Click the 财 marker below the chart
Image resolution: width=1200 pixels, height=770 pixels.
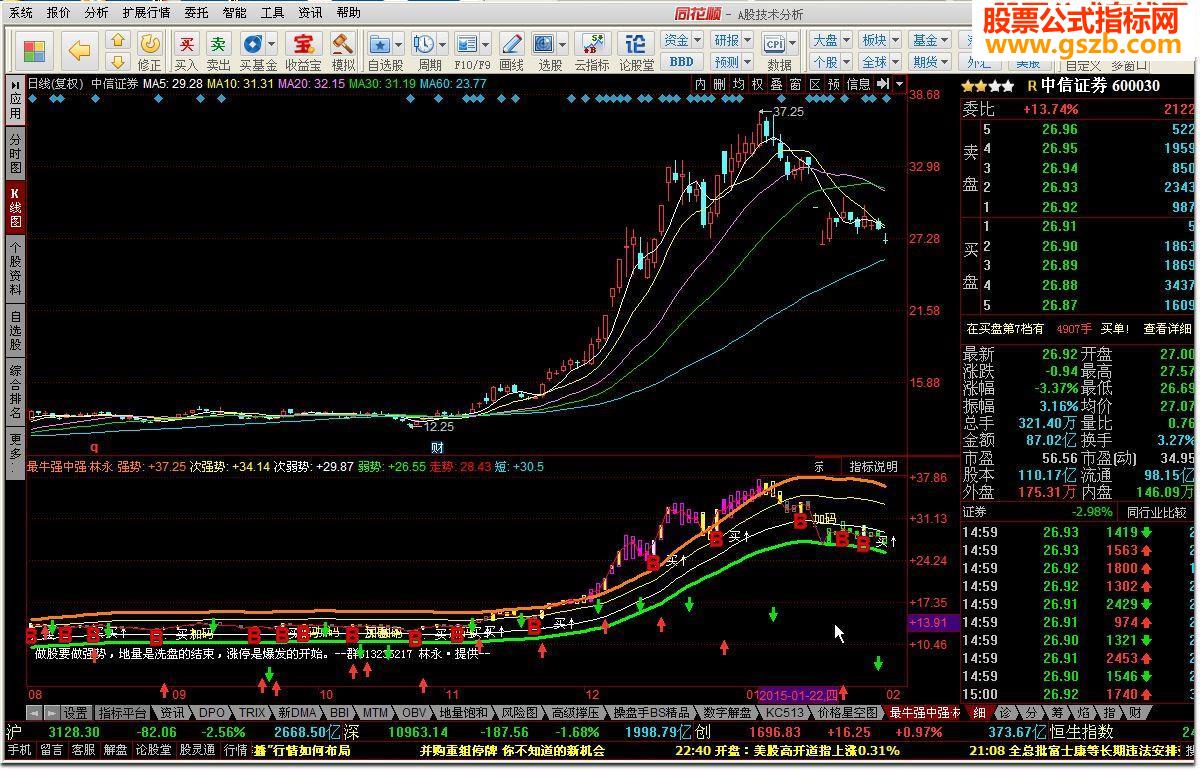click(437, 447)
